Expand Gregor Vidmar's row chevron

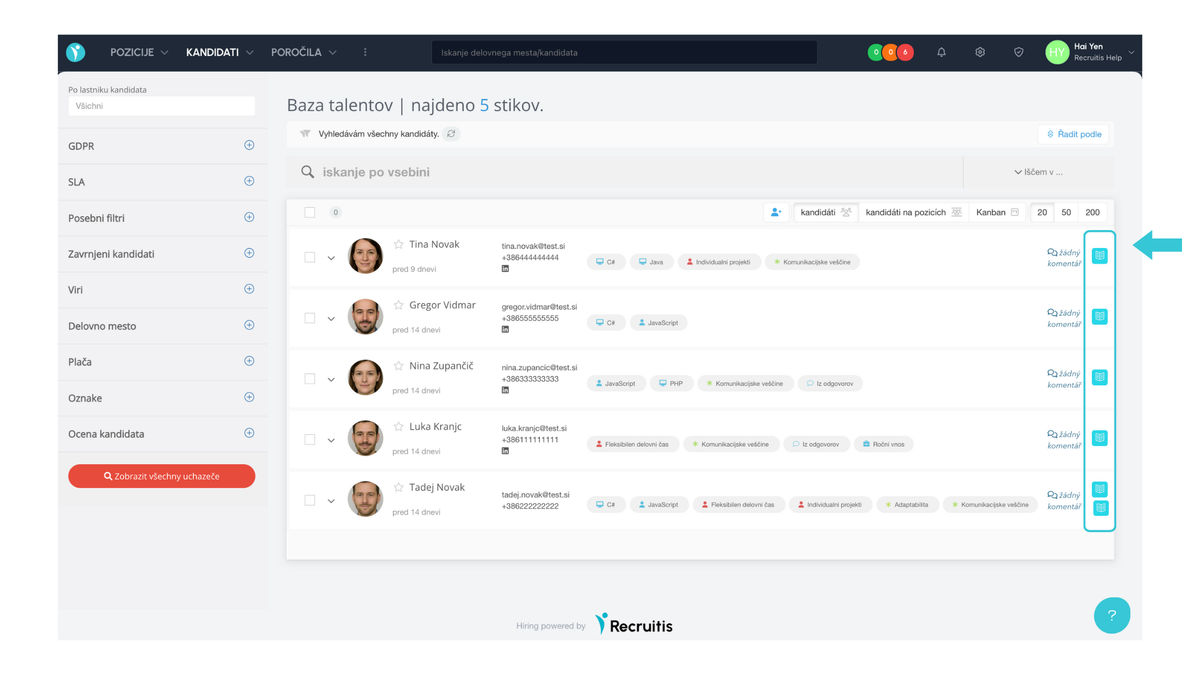point(331,319)
